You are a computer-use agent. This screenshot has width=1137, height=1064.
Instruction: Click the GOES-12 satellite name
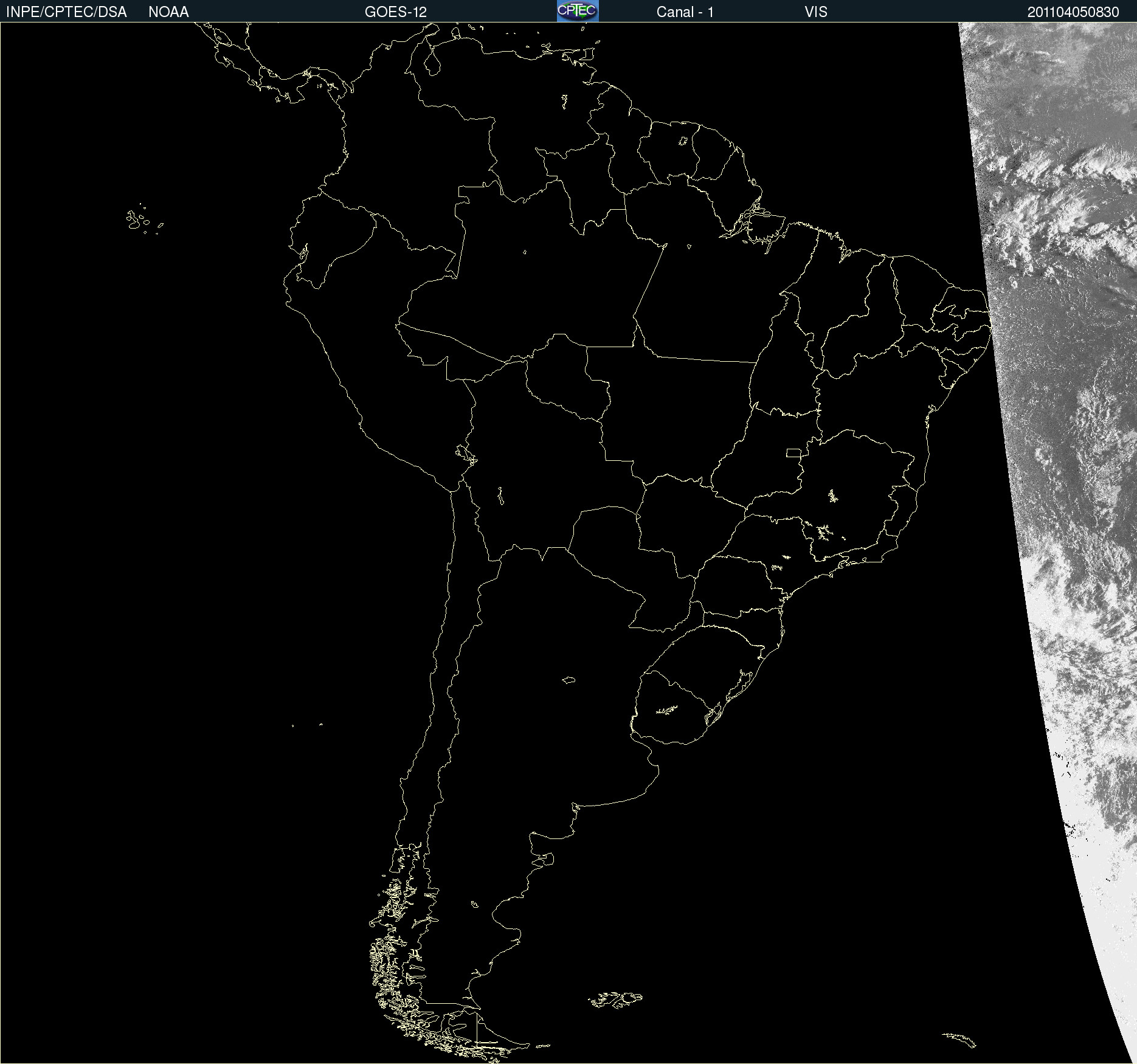coord(396,12)
